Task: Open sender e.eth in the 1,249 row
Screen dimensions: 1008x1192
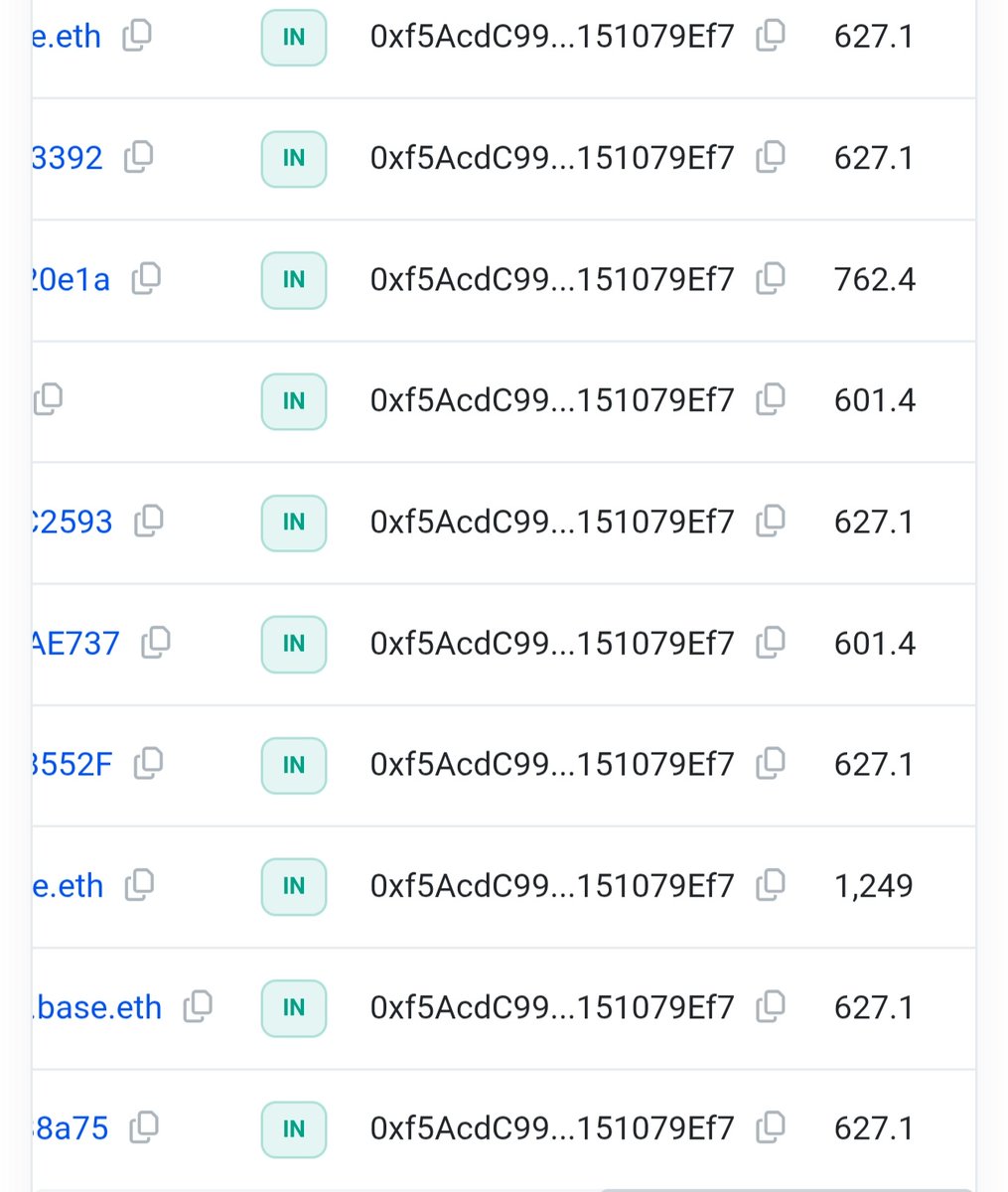Action: [68, 886]
